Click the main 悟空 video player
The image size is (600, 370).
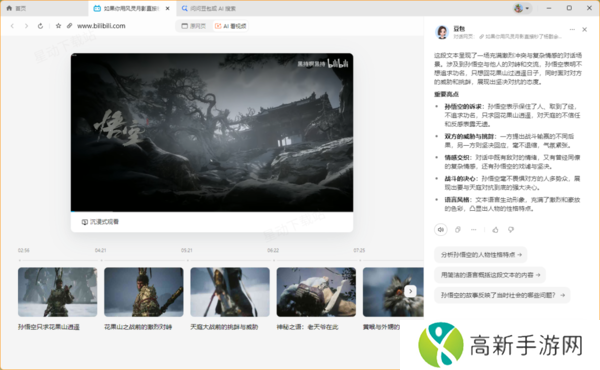point(212,132)
